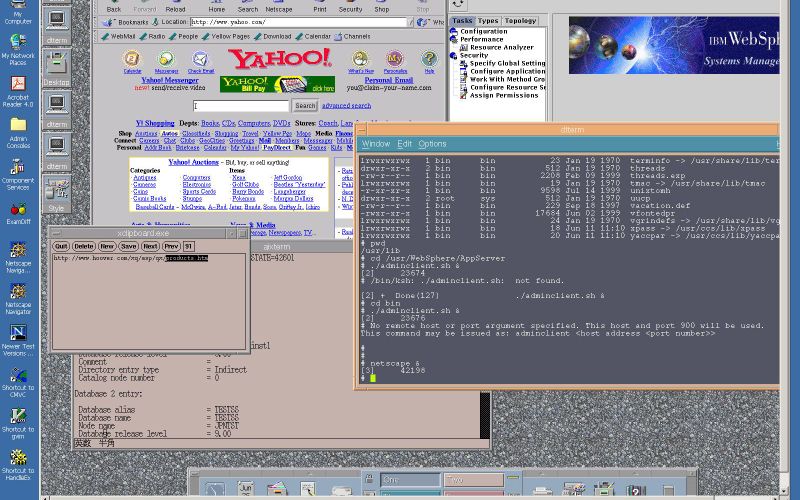Open the Options menu in dtterm
This screenshot has width=800, height=500.
[432, 144]
